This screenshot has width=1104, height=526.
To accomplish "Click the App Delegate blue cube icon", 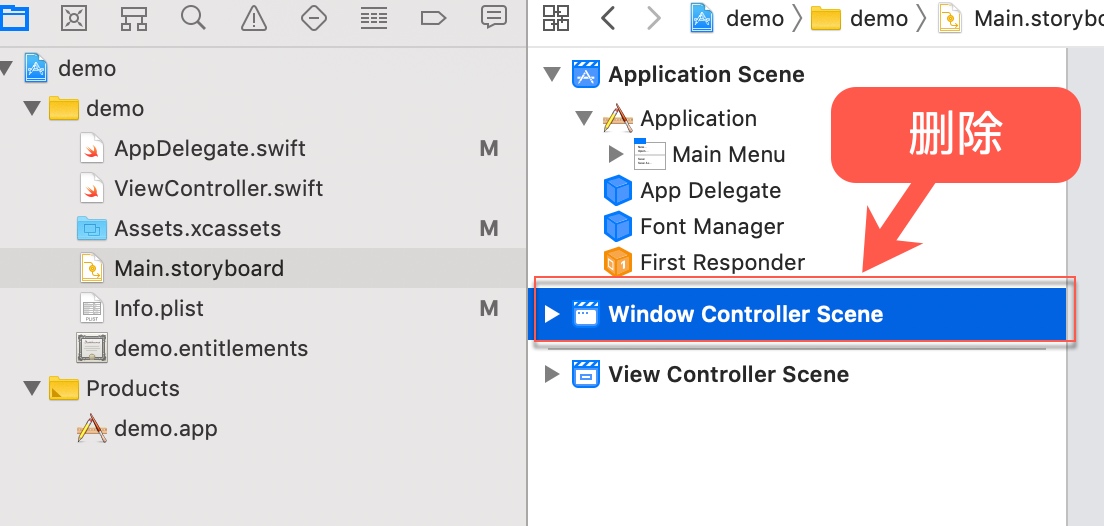I will click(x=617, y=190).
